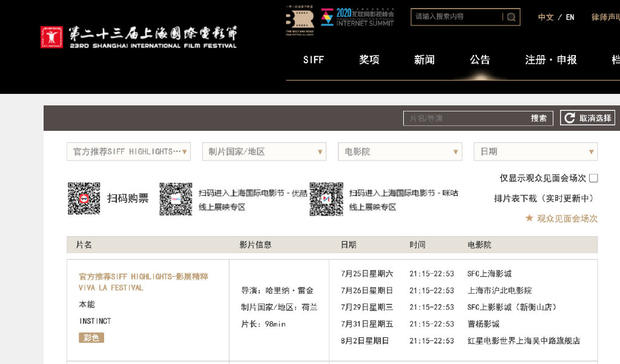The height and width of the screenshot is (364, 620).
Task: Open the 新闻 menu item
Action: tap(424, 60)
